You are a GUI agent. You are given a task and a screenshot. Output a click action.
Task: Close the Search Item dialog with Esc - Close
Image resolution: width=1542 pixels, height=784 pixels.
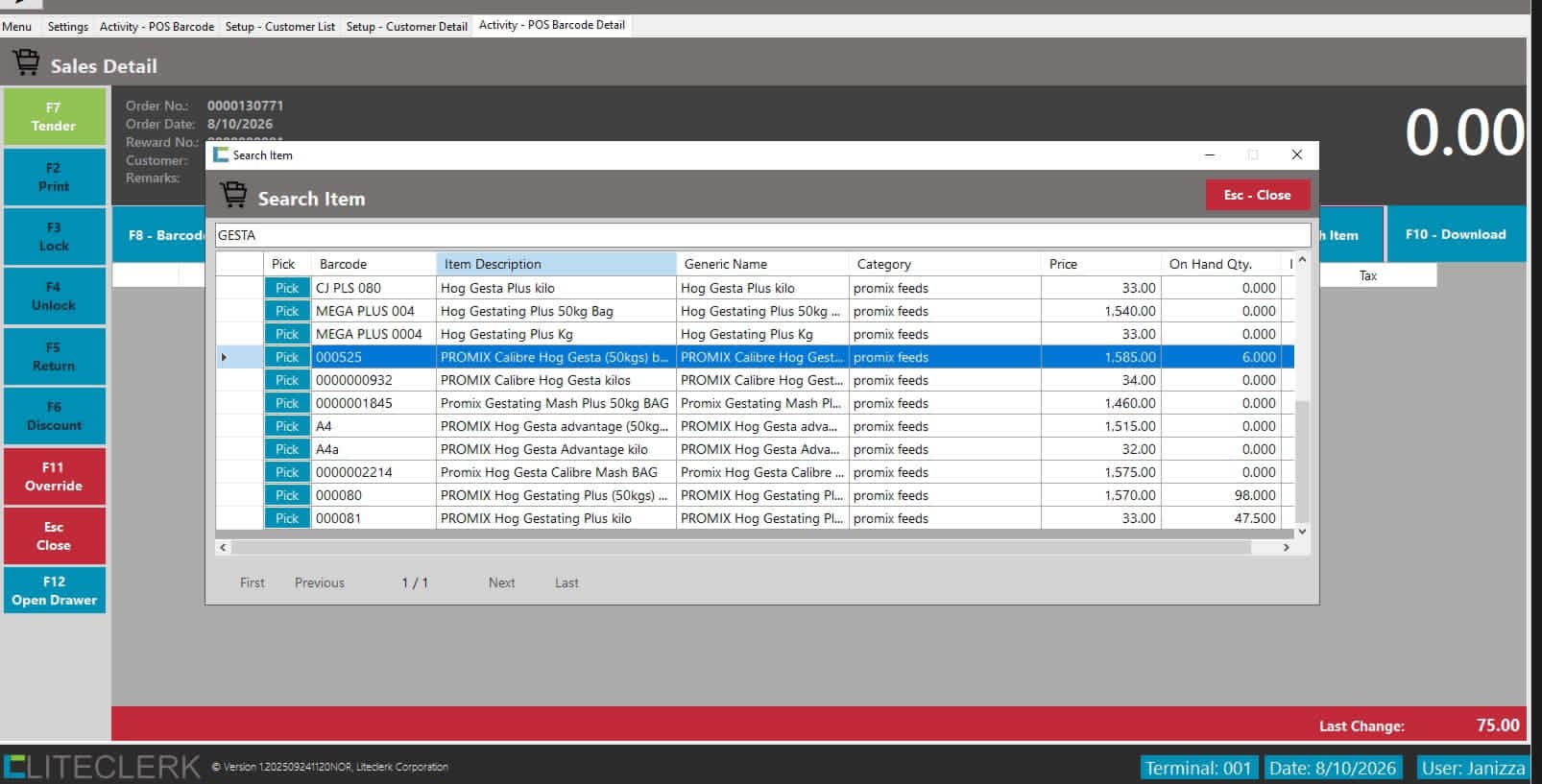pos(1257,195)
